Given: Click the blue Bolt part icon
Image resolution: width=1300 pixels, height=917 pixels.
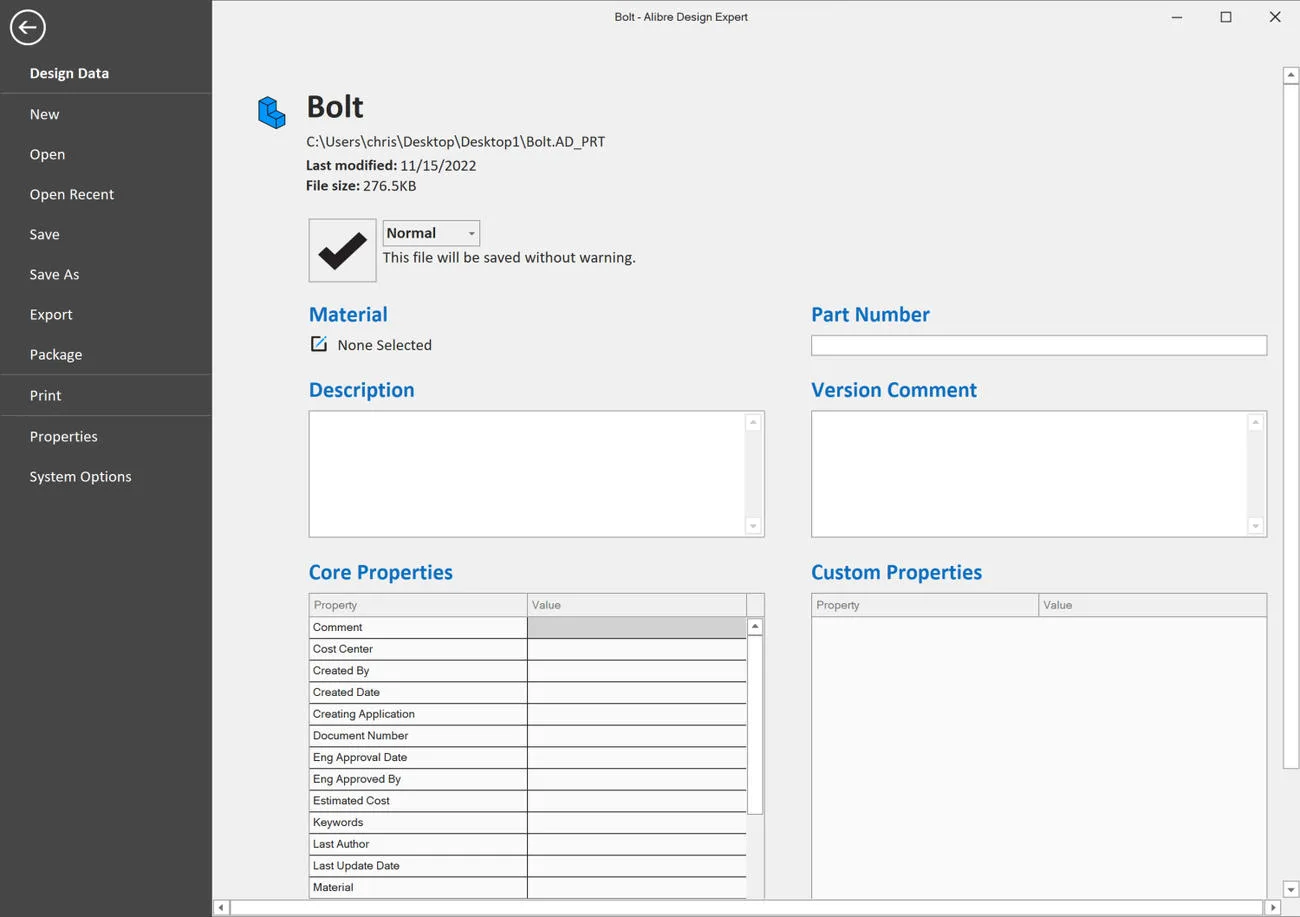Looking at the screenshot, I should point(271,112).
